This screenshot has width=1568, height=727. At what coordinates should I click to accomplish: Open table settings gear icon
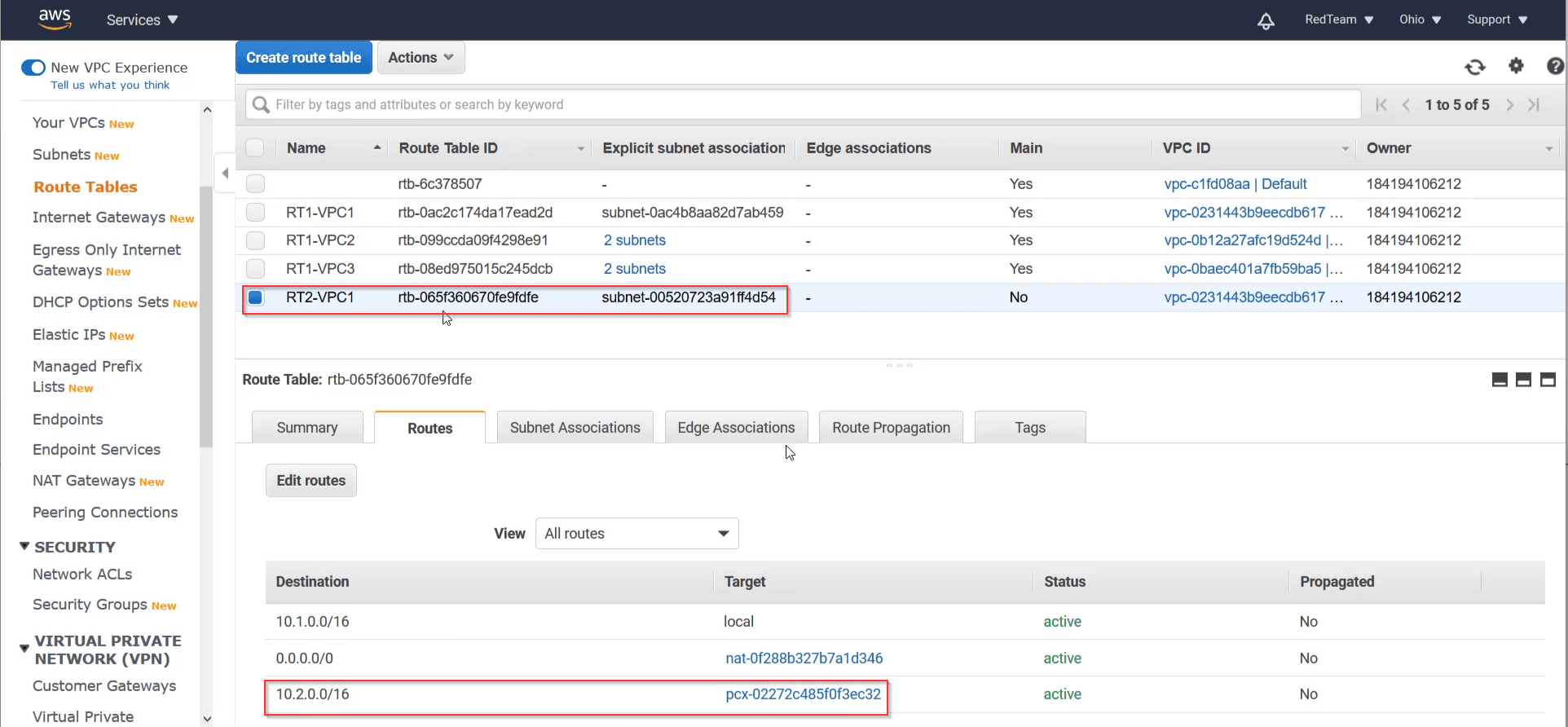click(1516, 66)
